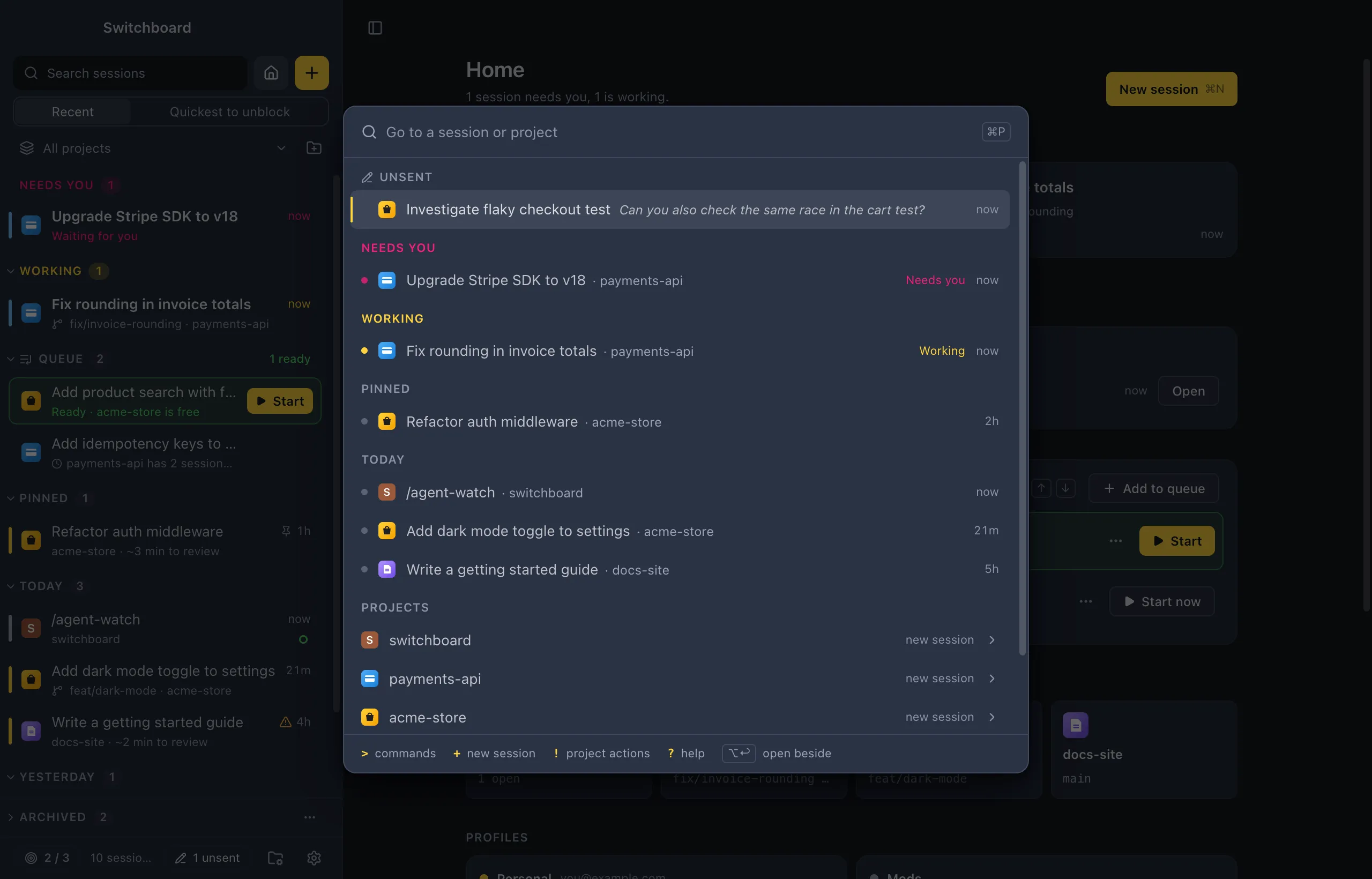Open switchboard project new session chevron

[x=992, y=639]
